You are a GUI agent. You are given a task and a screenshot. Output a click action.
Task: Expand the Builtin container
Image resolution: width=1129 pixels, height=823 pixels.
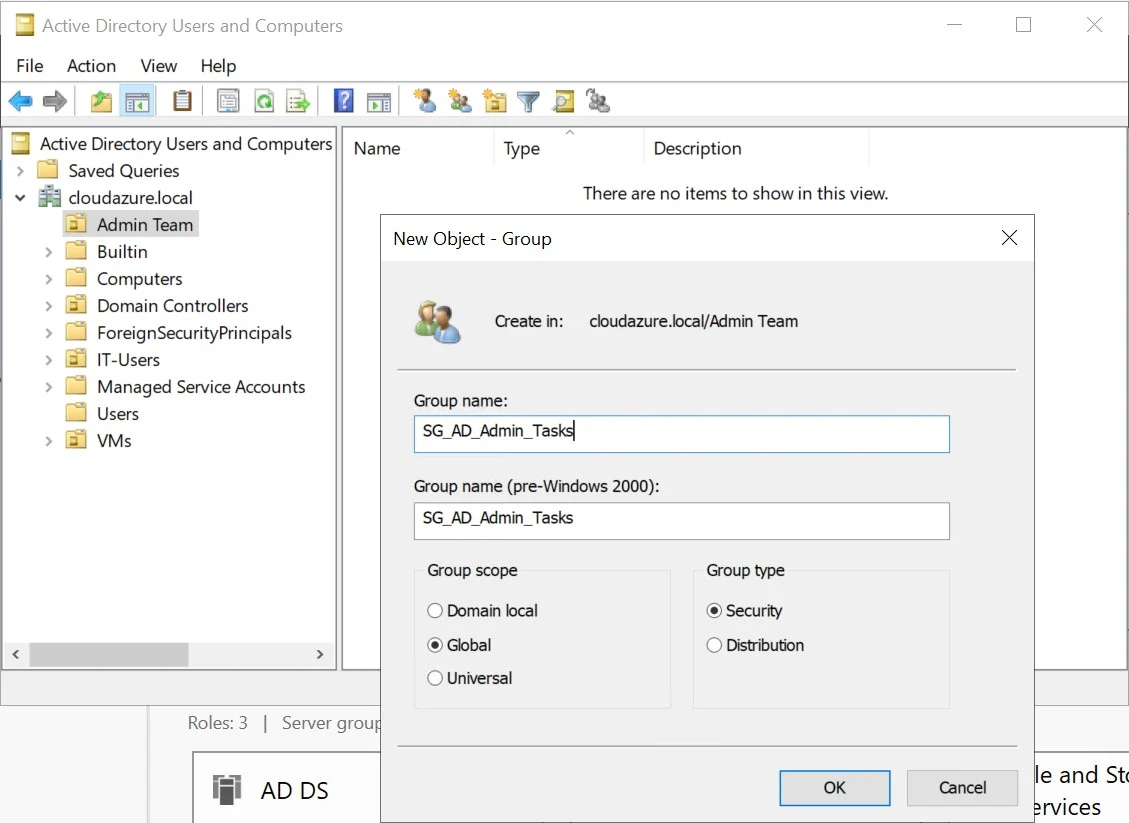48,252
